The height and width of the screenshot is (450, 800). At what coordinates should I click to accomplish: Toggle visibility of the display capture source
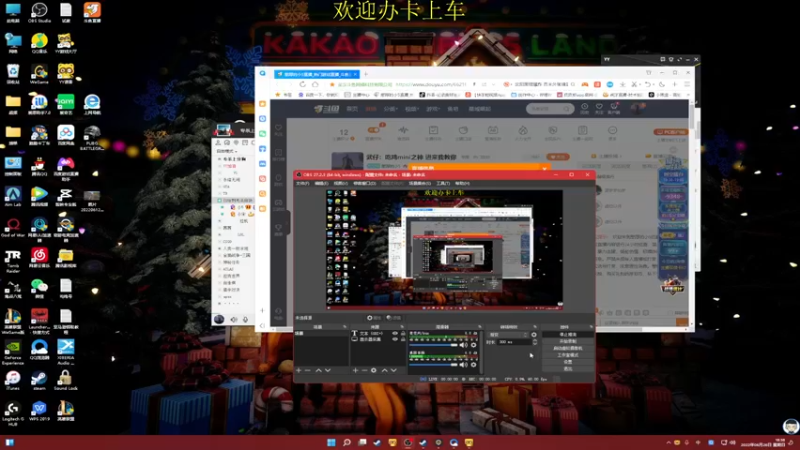pos(395,339)
